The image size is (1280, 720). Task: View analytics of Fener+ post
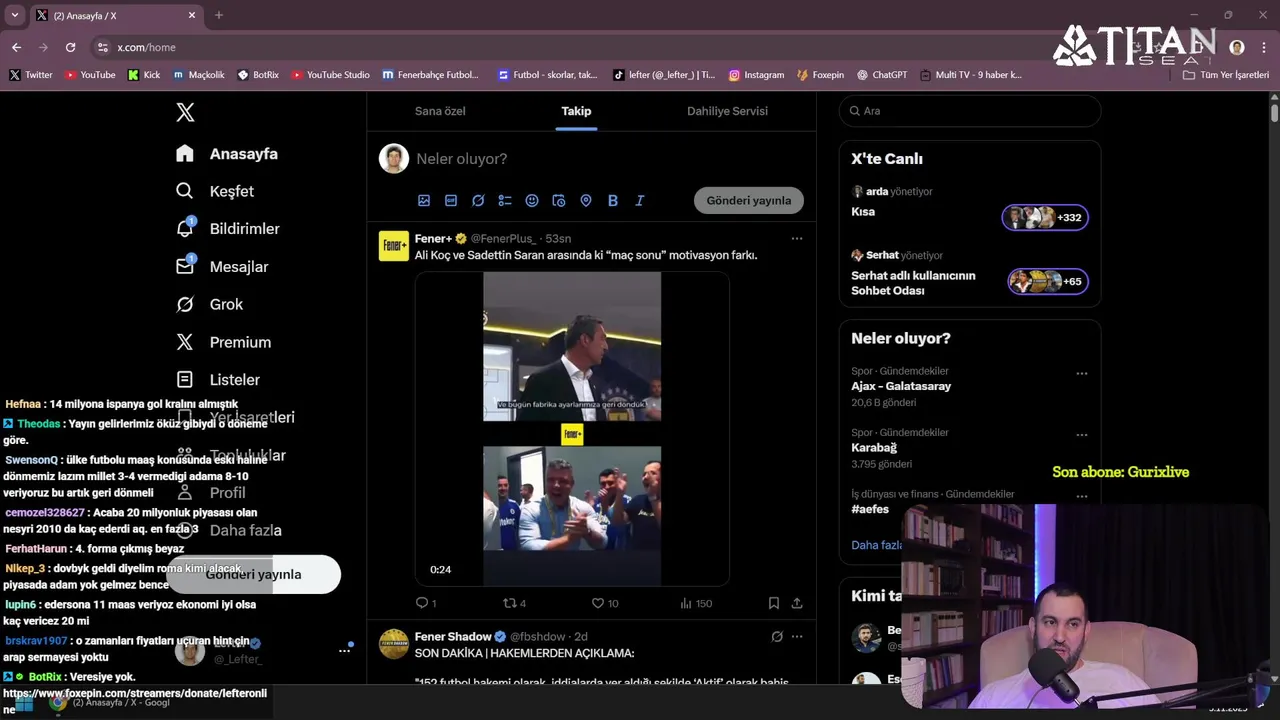[696, 603]
